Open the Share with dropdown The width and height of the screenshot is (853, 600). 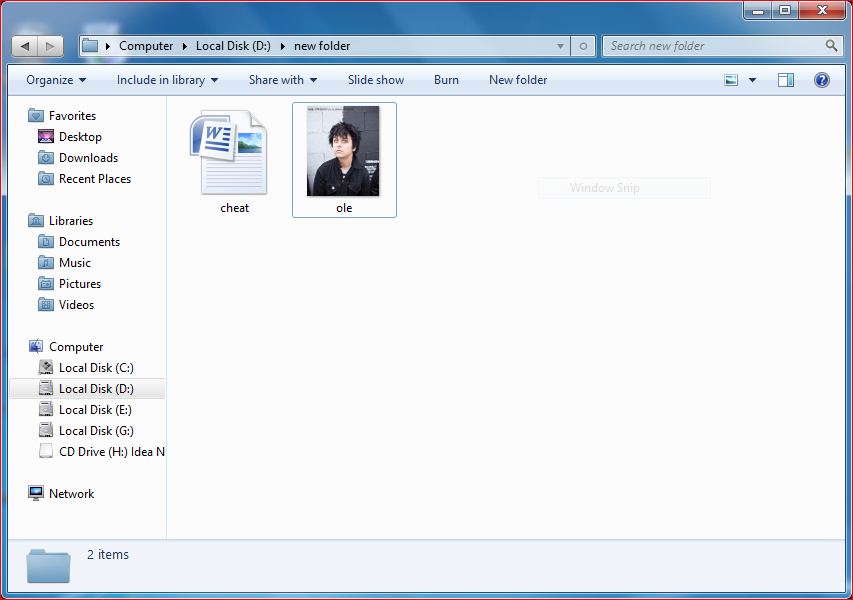pyautogui.click(x=283, y=81)
